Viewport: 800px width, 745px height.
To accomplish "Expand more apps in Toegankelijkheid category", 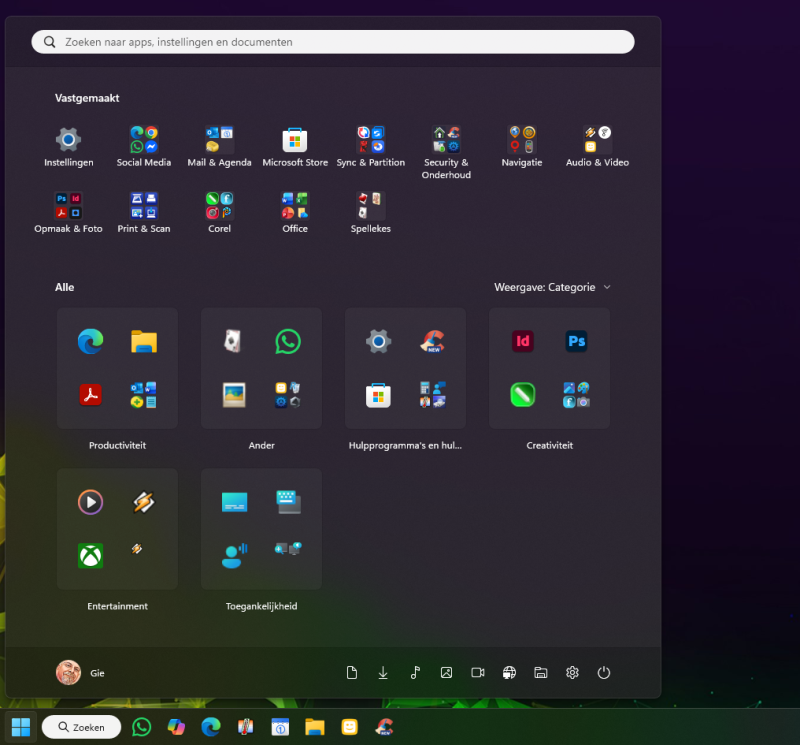I will (288, 549).
